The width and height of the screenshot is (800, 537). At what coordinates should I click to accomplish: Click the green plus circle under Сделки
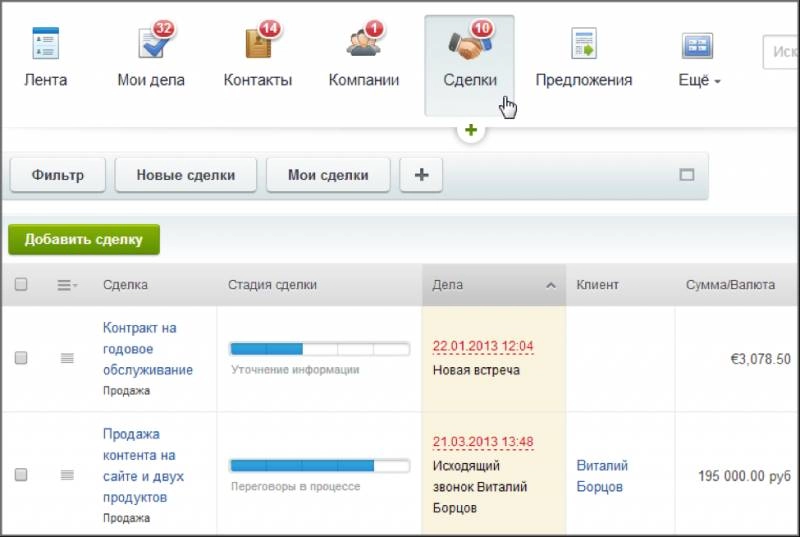click(x=471, y=131)
